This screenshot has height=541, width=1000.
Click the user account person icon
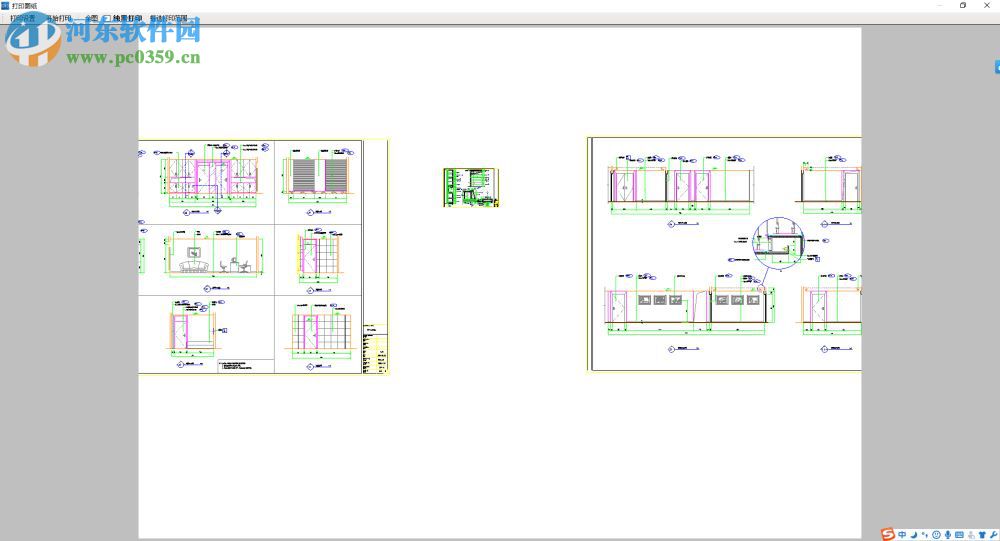coord(971,535)
